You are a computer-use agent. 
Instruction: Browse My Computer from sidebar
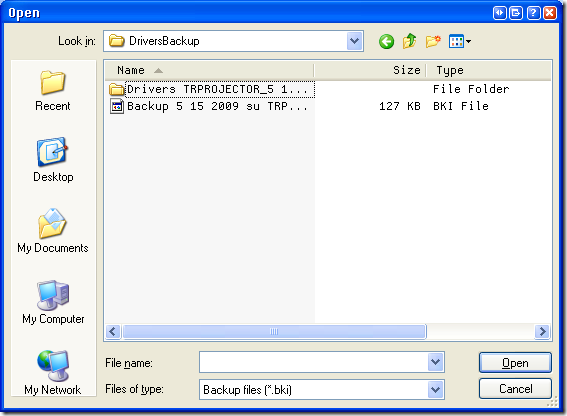pyautogui.click(x=53, y=302)
